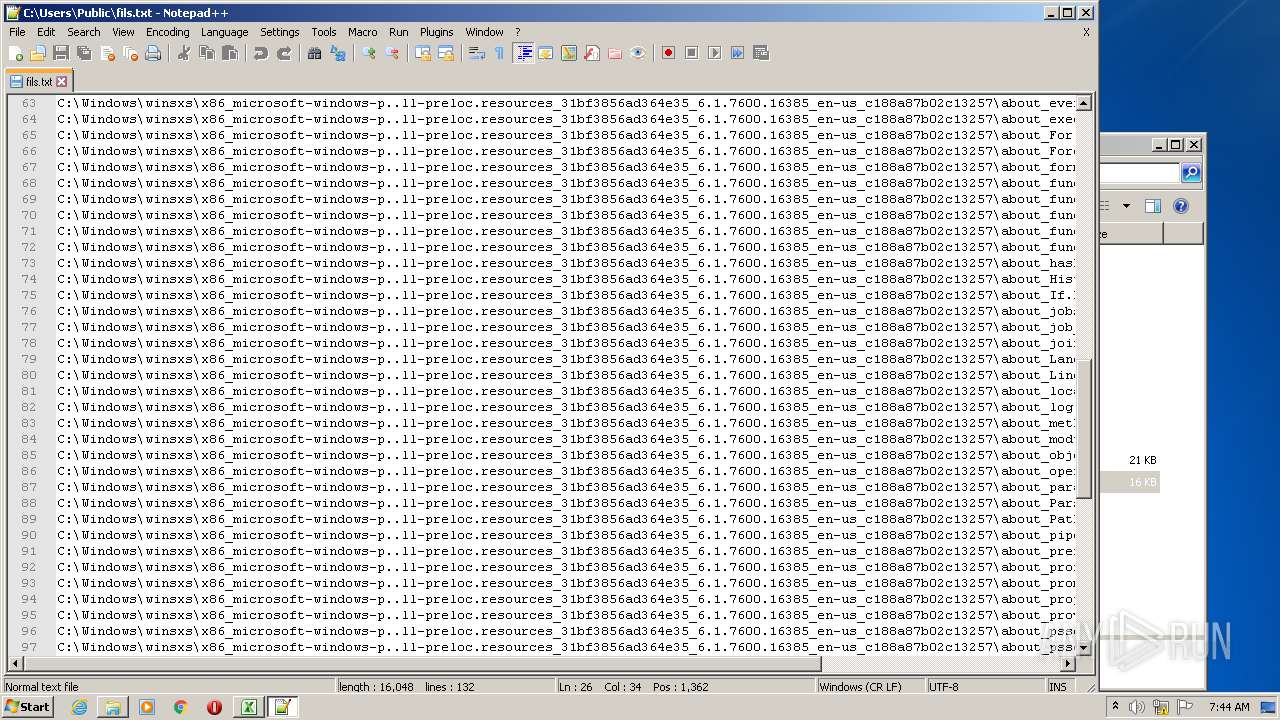Open Find with the binoculars icon
This screenshot has height=720, width=1280.
point(315,53)
